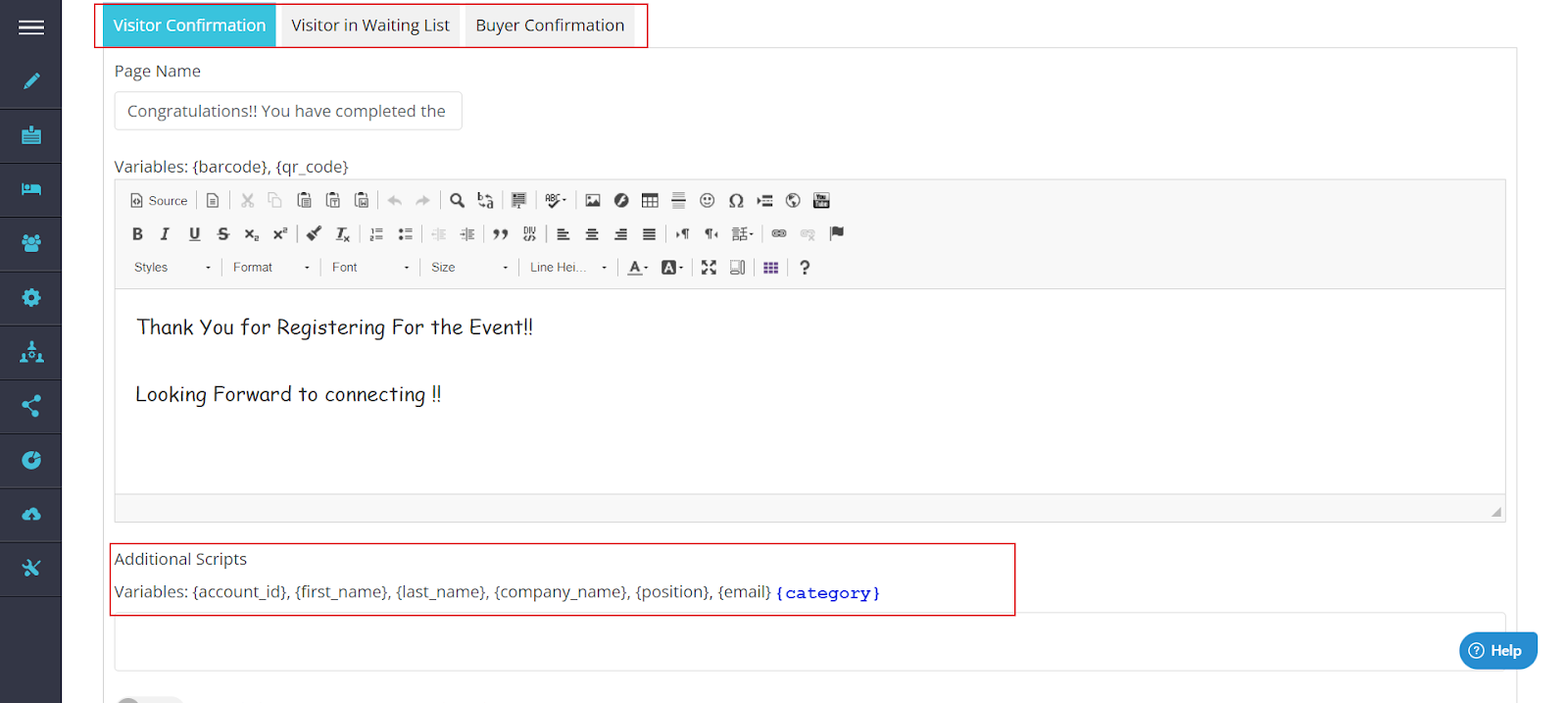
Task: Click the wrench tools icon in sidebar
Action: click(31, 568)
